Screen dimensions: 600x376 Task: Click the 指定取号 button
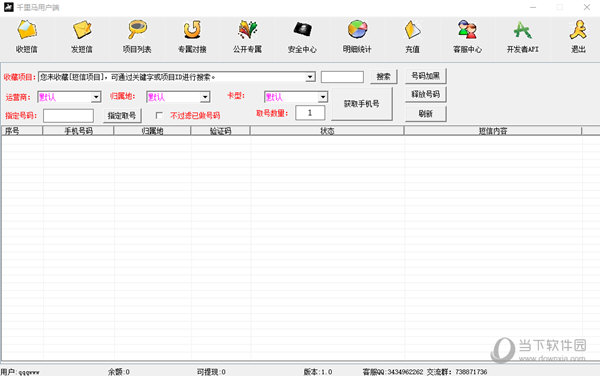(122, 116)
